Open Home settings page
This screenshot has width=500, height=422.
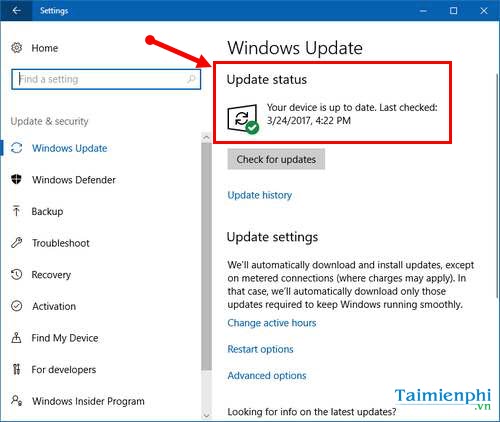tap(45, 48)
